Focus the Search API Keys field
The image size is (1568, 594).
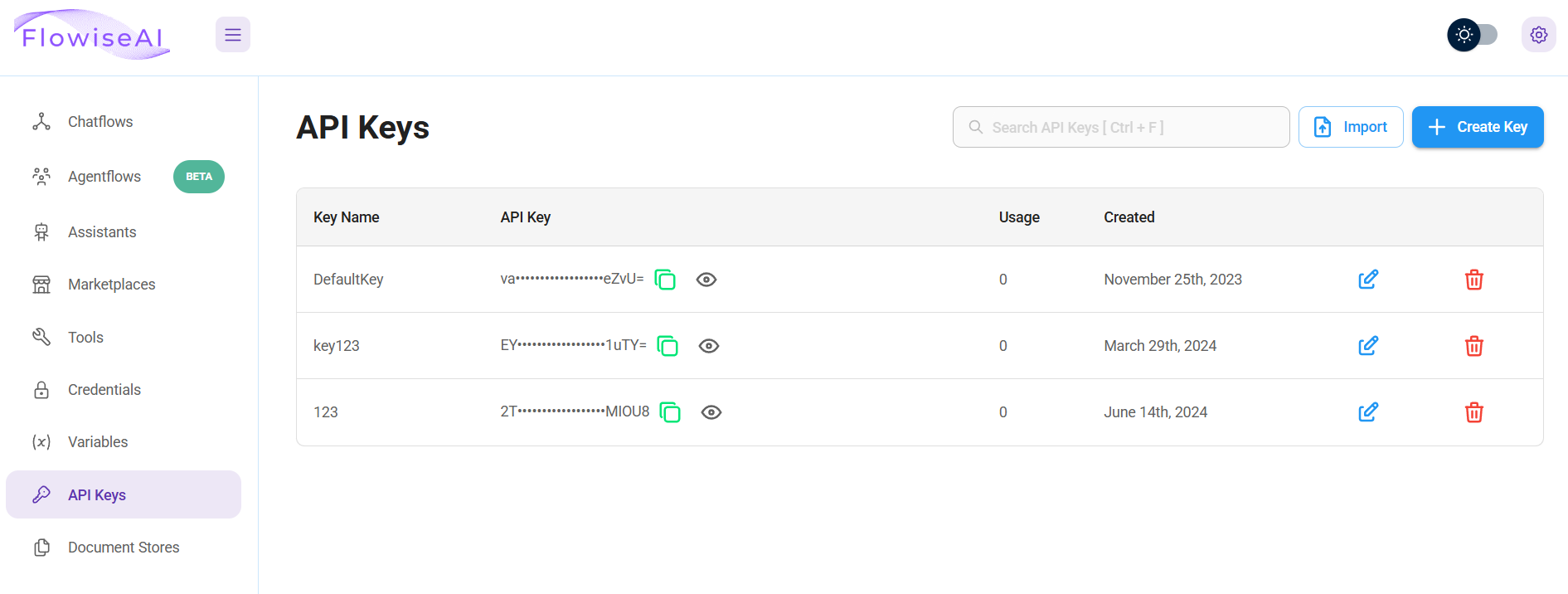(1128, 127)
